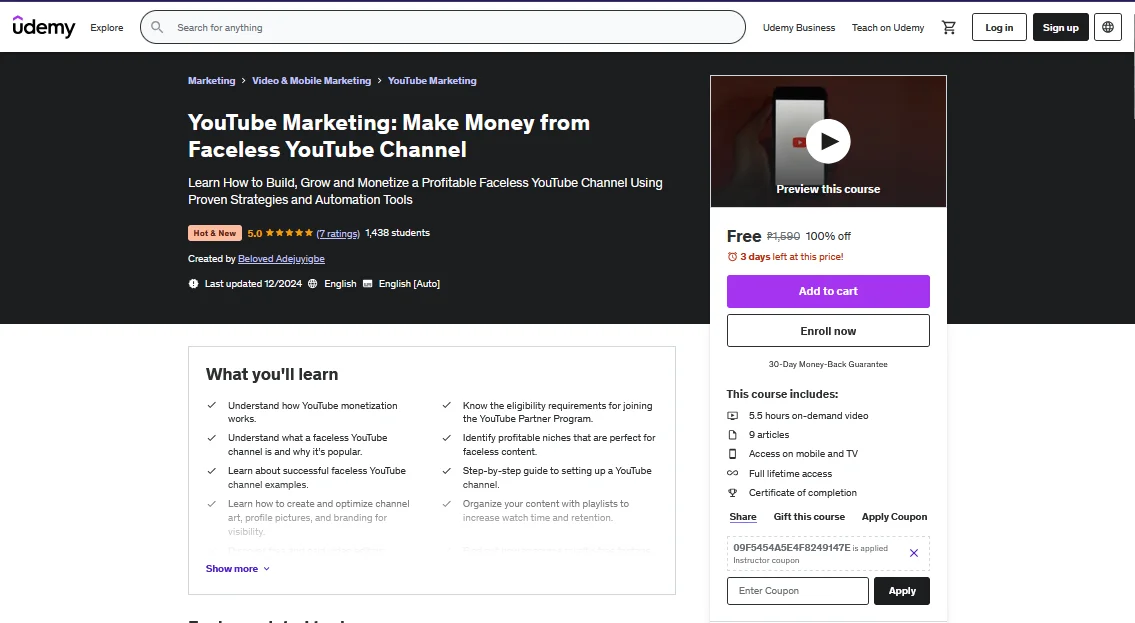Go to Marketing breadcrumb
The height and width of the screenshot is (623, 1135).
point(211,81)
